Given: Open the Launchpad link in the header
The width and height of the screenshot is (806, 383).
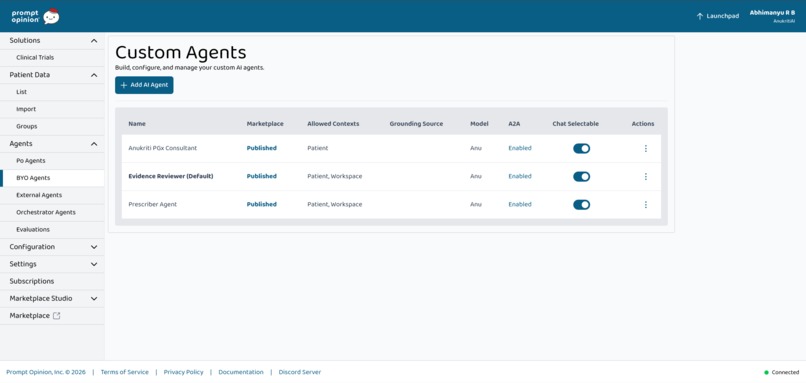Looking at the screenshot, I should pyautogui.click(x=718, y=16).
